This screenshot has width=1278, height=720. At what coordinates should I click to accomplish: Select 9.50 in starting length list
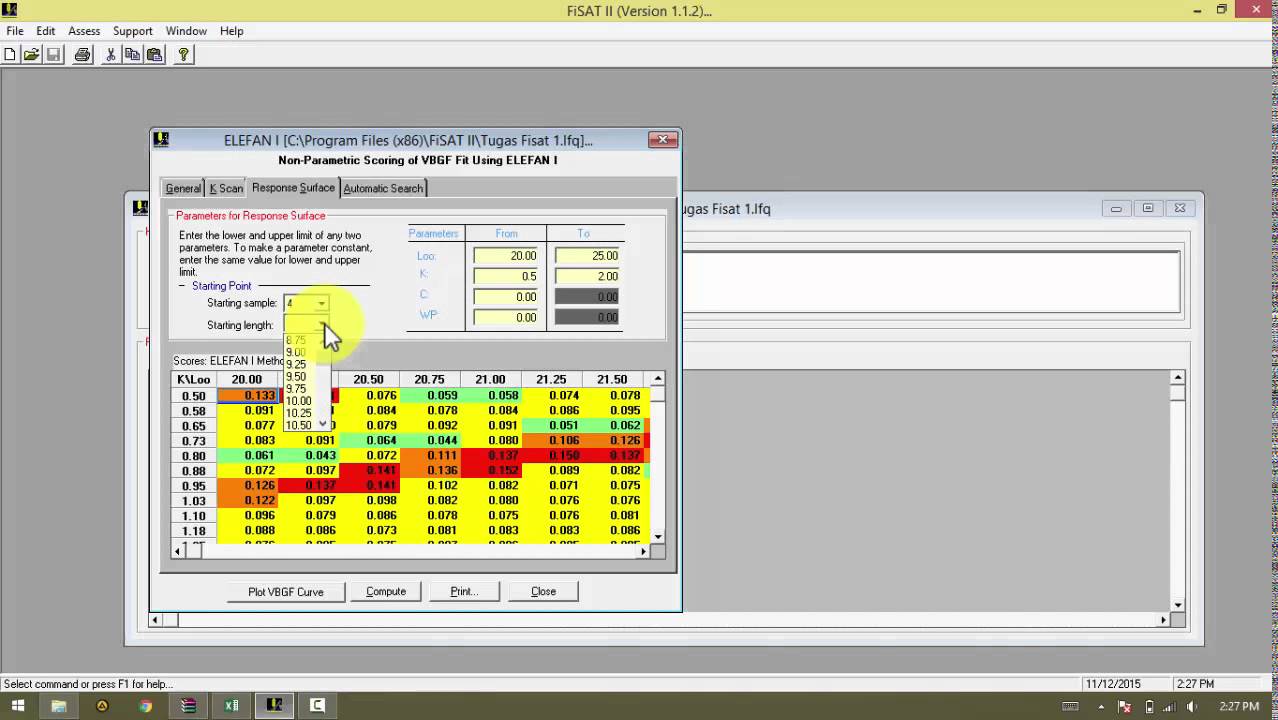click(296, 376)
